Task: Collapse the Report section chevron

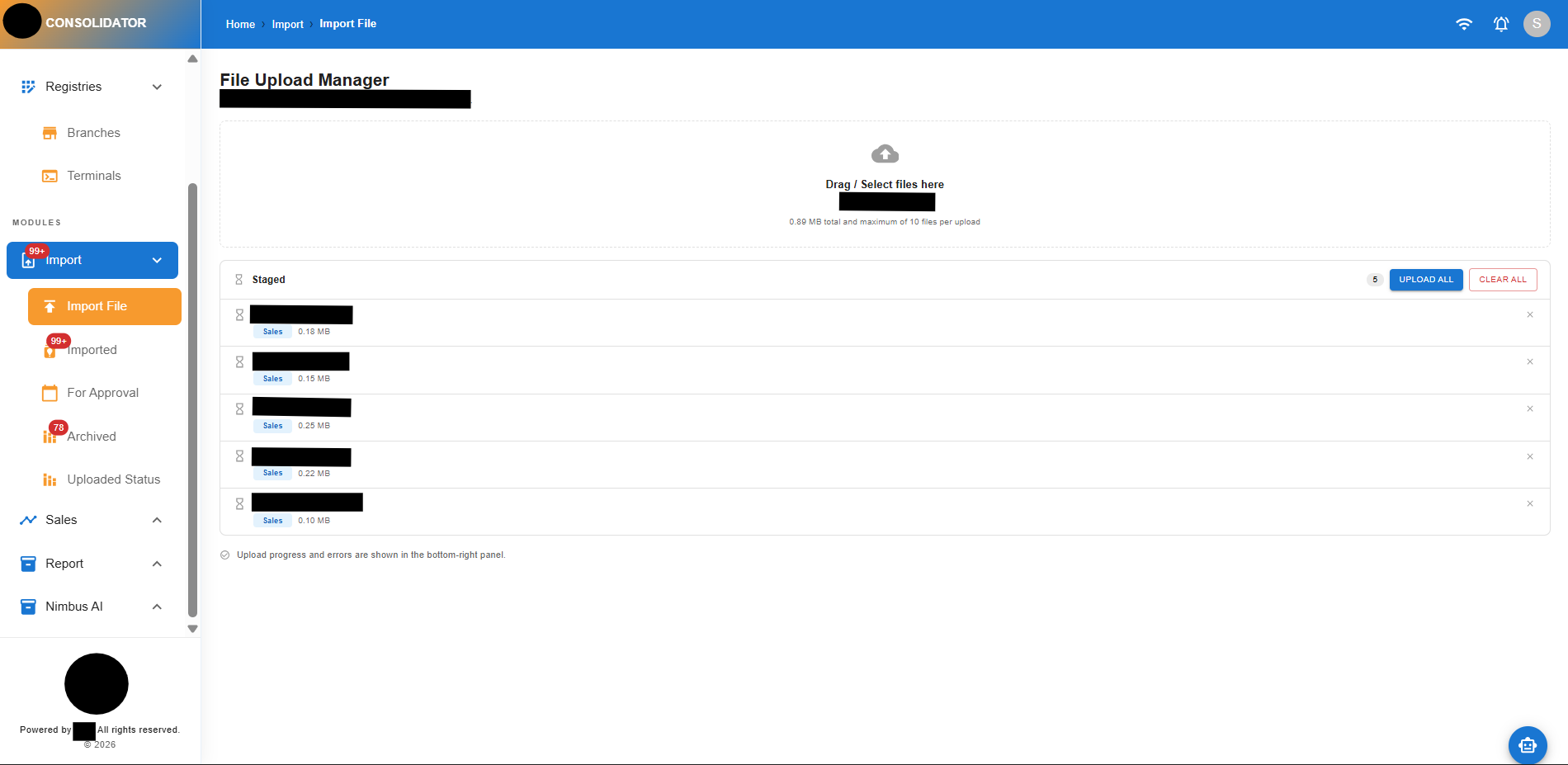Action: (x=157, y=563)
